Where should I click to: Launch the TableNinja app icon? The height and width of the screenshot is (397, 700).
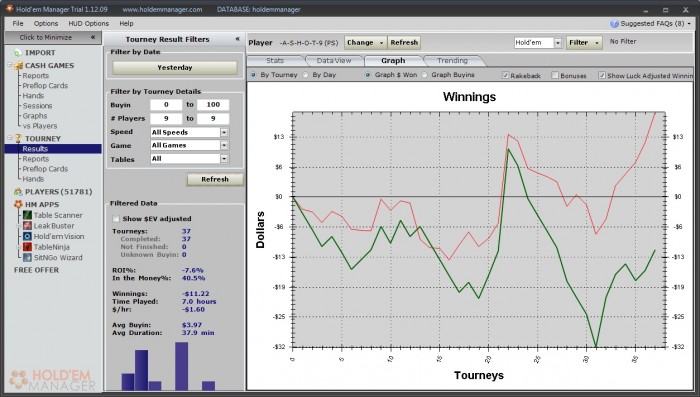(27, 247)
